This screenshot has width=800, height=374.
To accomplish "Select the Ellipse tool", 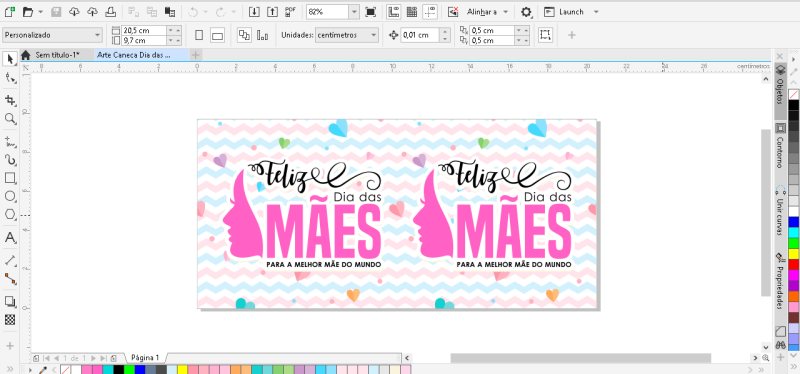I will (x=10, y=196).
